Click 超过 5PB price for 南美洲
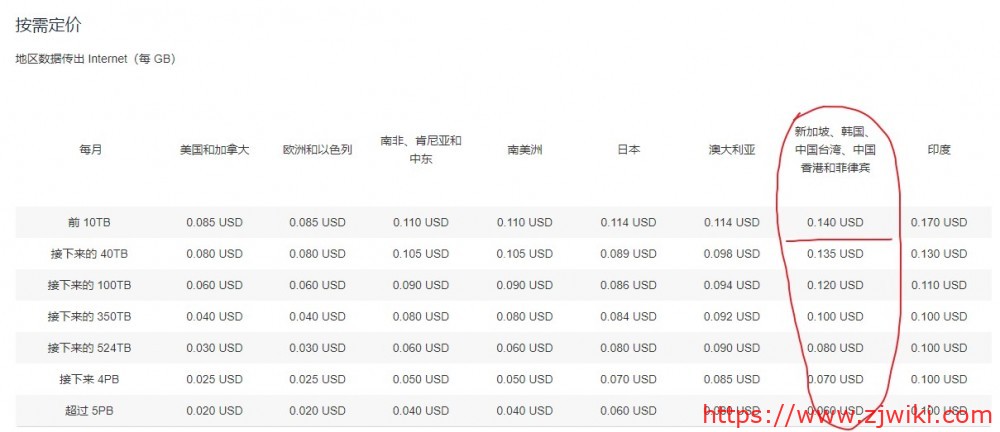This screenshot has height=432, width=1000. [x=524, y=411]
